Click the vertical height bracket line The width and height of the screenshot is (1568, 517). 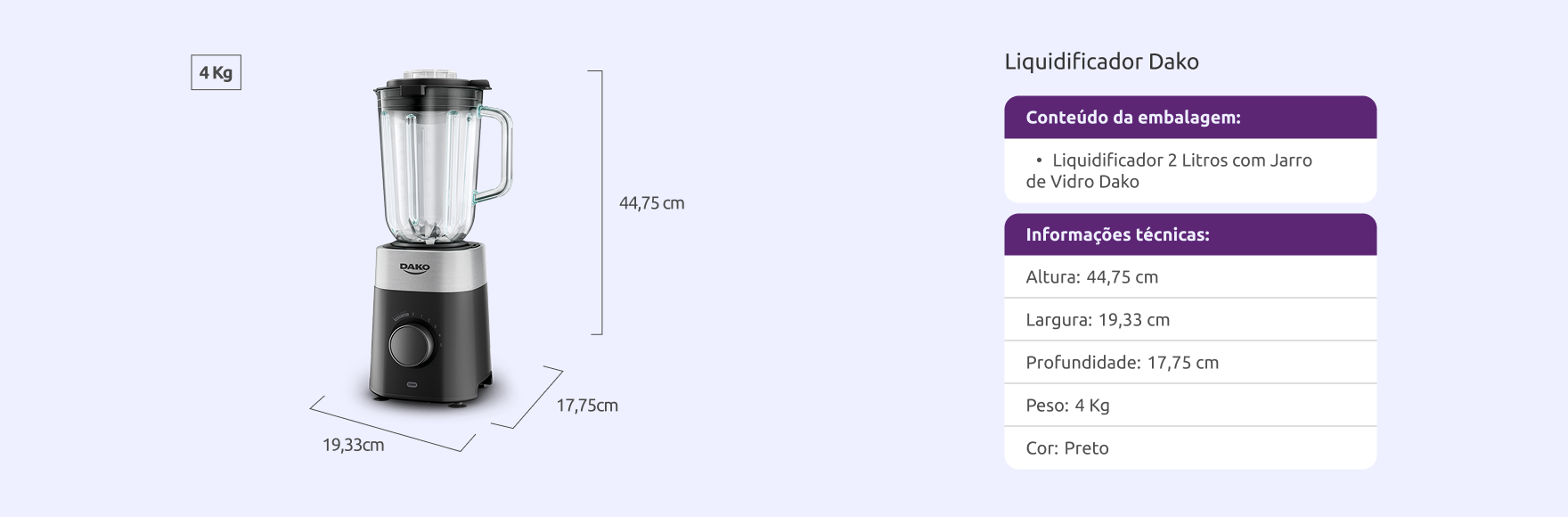[x=601, y=202]
